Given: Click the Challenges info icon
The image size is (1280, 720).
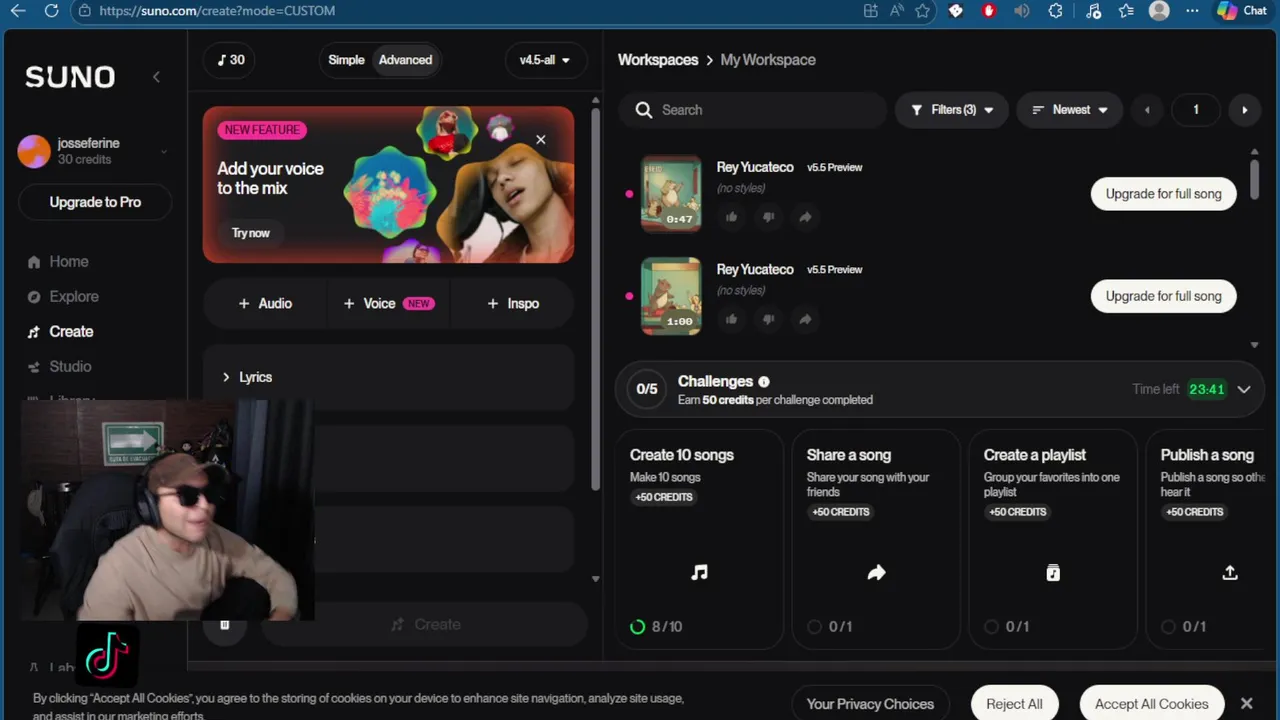Looking at the screenshot, I should tap(764, 382).
